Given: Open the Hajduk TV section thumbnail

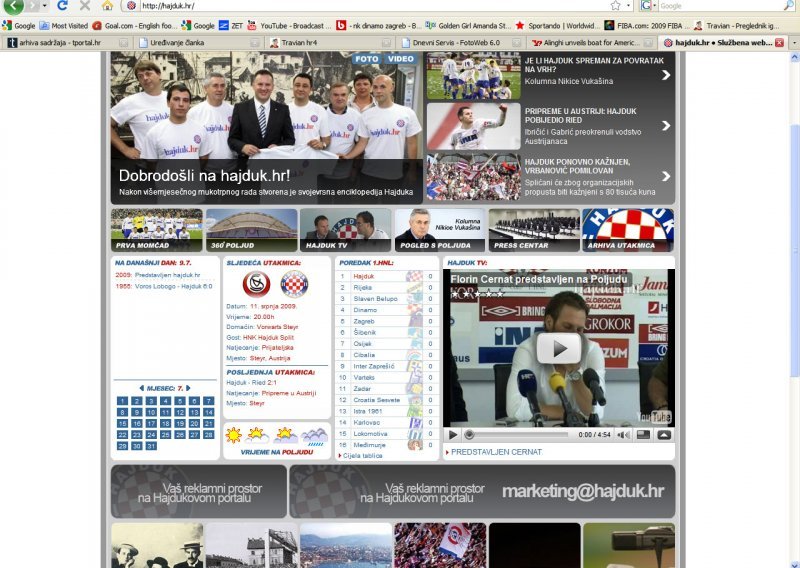Looking at the screenshot, I should click(x=345, y=230).
